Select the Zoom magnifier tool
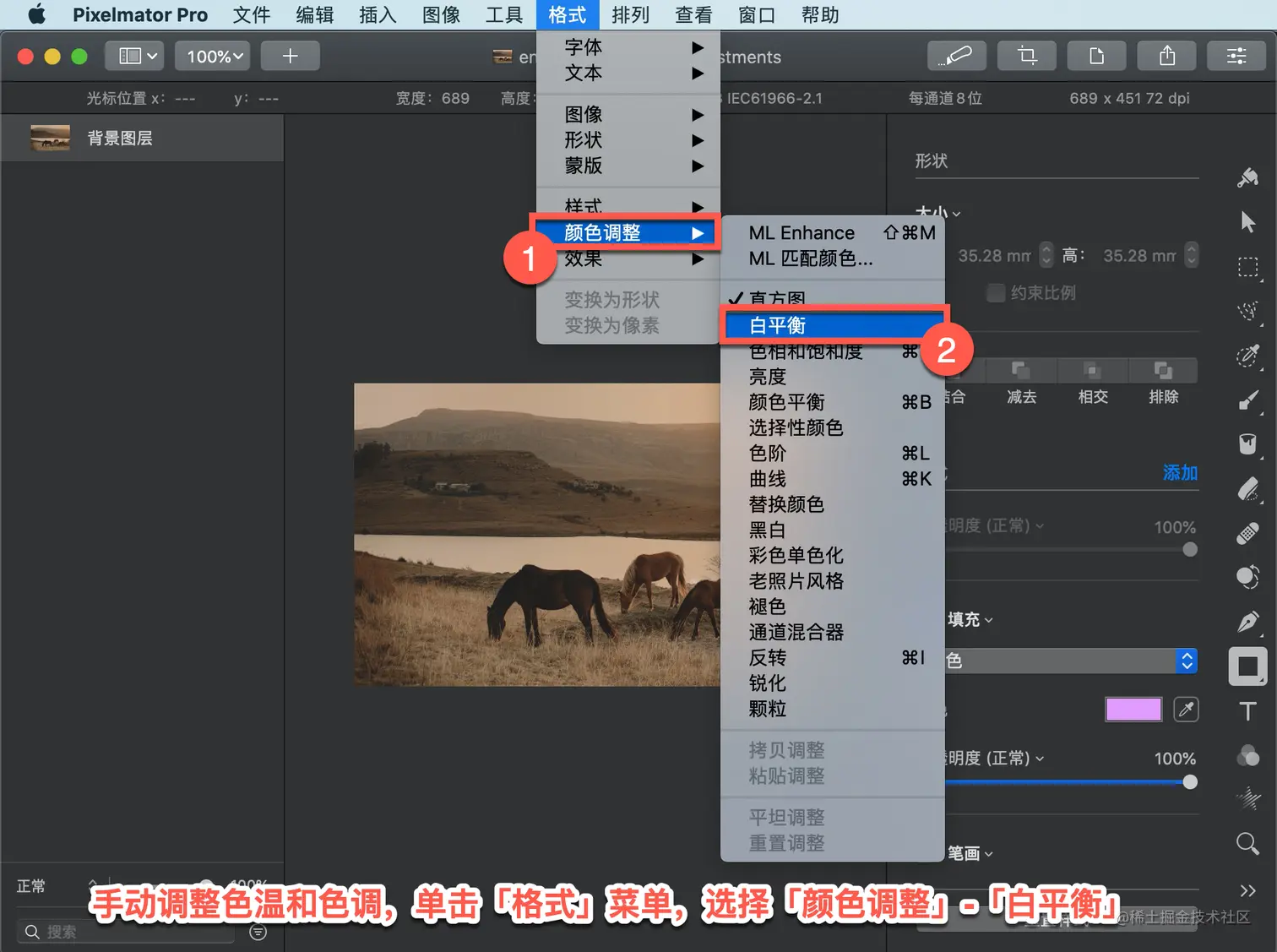 (1247, 843)
